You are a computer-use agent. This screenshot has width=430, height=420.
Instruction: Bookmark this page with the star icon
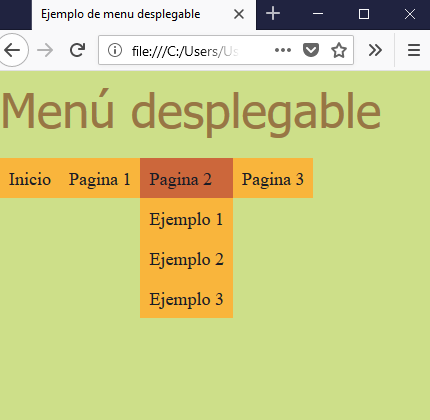pyautogui.click(x=339, y=50)
